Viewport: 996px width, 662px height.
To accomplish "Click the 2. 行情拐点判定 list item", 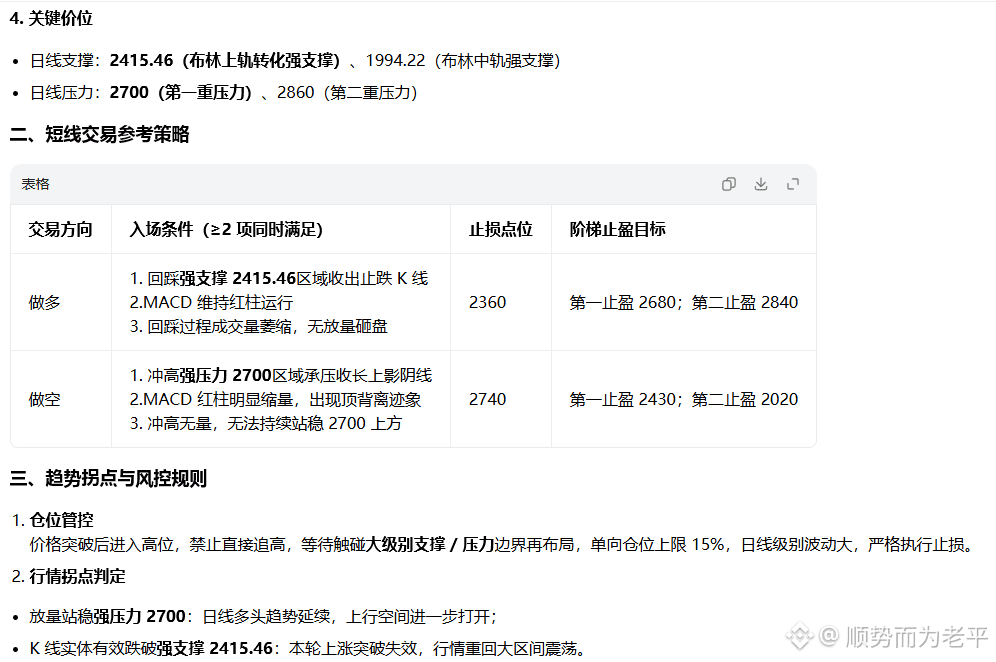I will [69, 577].
